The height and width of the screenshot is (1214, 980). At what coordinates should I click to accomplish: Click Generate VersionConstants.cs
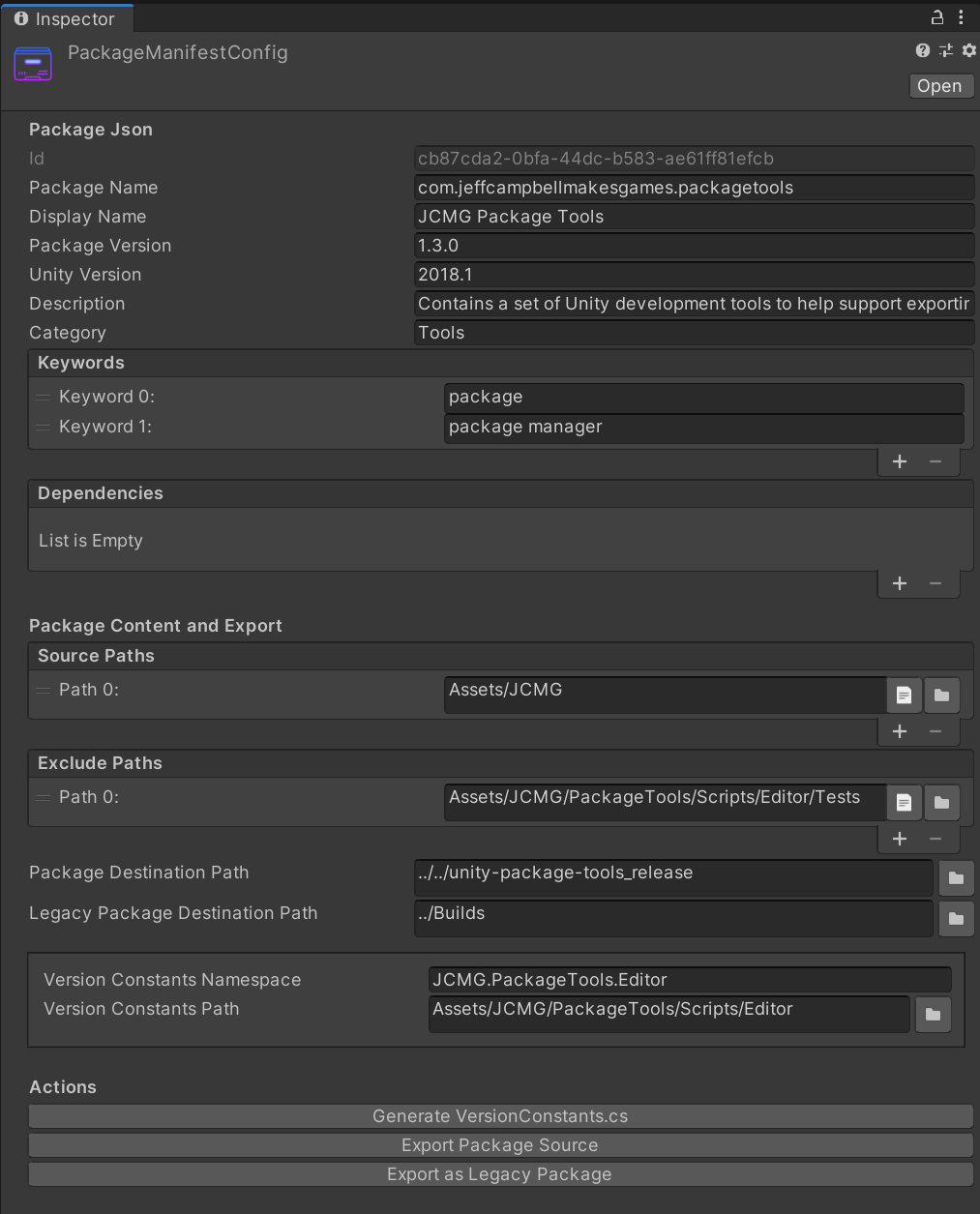coord(499,1115)
